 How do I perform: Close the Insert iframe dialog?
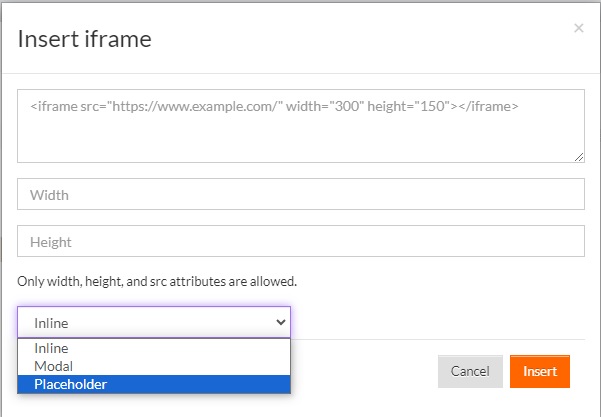pos(579,28)
